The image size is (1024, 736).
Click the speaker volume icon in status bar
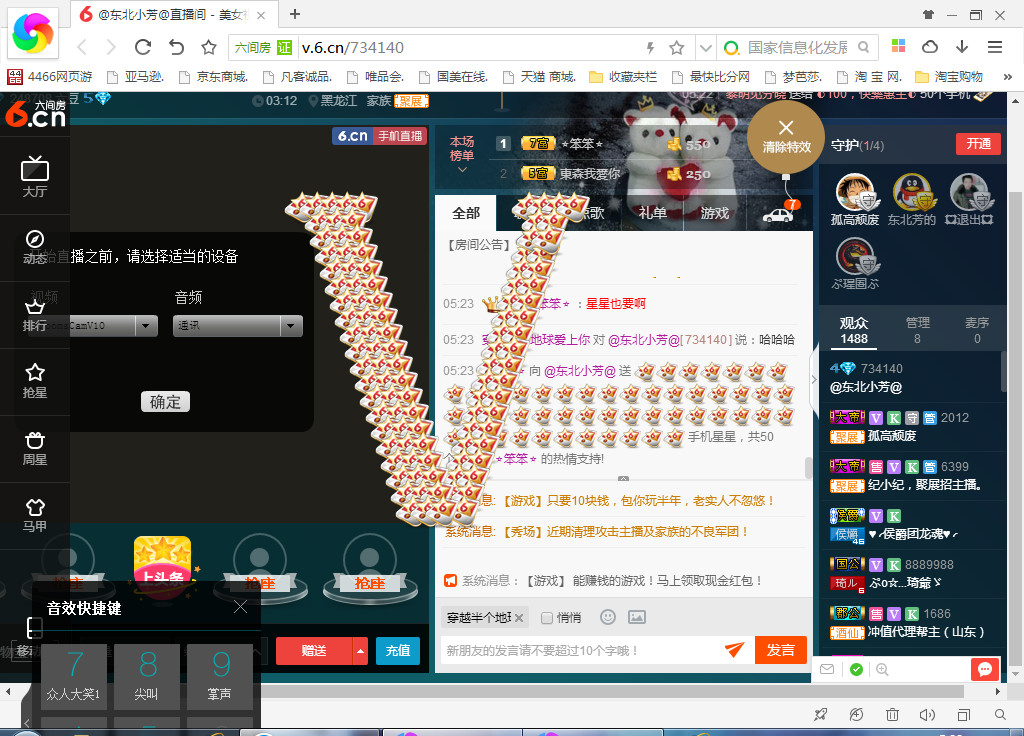click(x=927, y=715)
